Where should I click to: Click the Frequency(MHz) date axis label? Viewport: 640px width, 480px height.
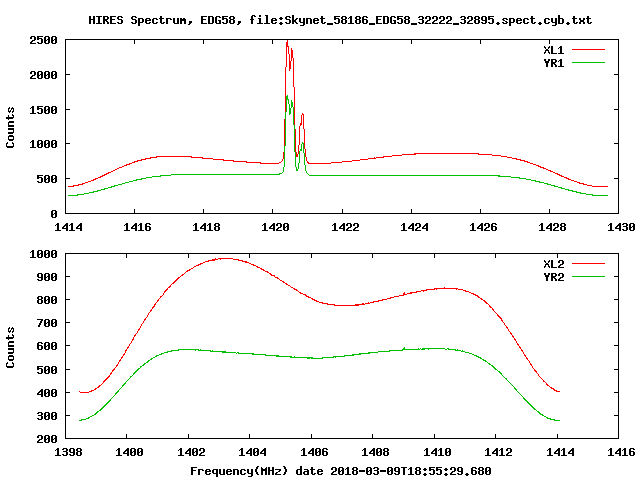341,471
